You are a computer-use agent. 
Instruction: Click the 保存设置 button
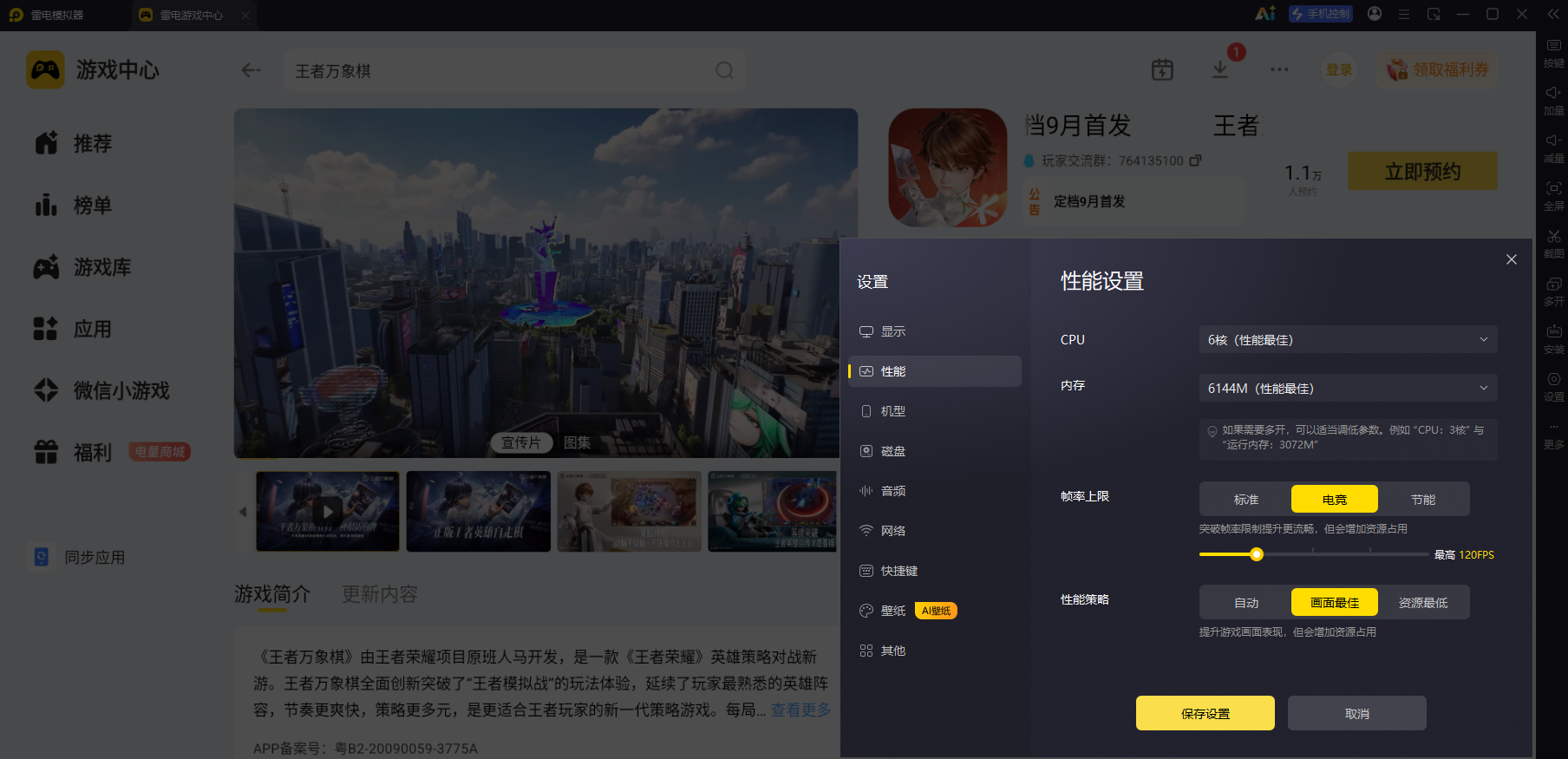[x=1205, y=713]
